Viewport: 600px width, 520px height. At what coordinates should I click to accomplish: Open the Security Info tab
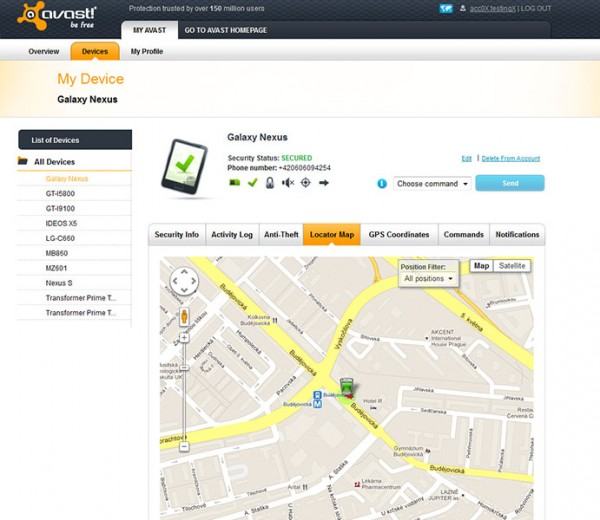coord(177,235)
